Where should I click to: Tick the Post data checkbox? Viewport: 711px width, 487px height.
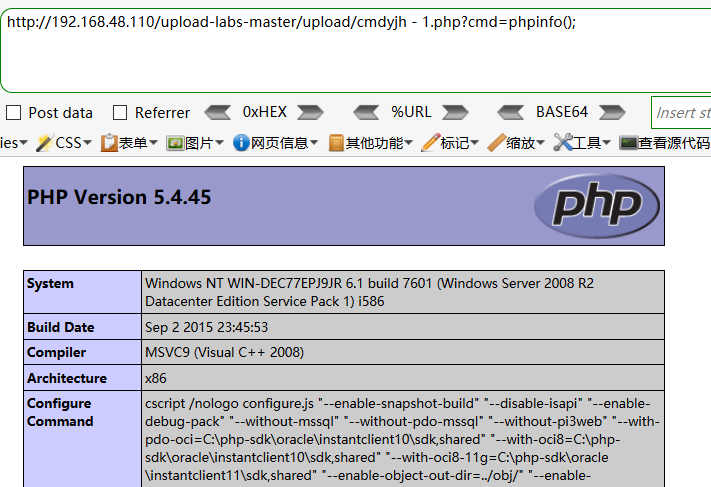pyautogui.click(x=13, y=112)
